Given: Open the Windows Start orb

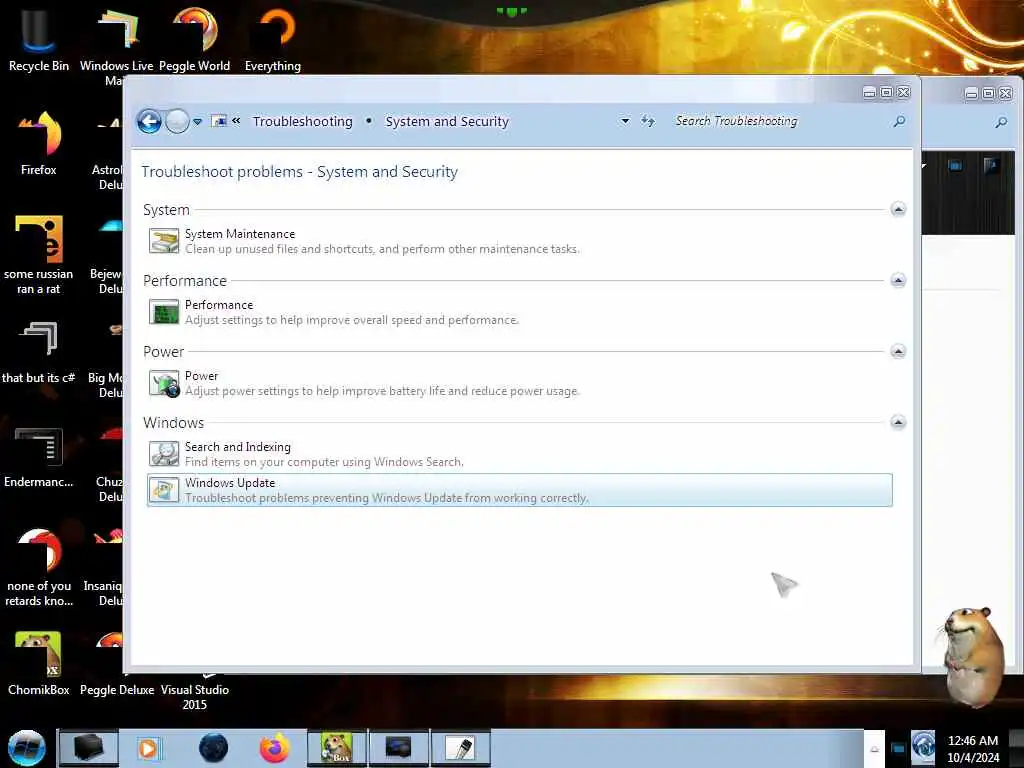Looking at the screenshot, I should click(x=27, y=748).
